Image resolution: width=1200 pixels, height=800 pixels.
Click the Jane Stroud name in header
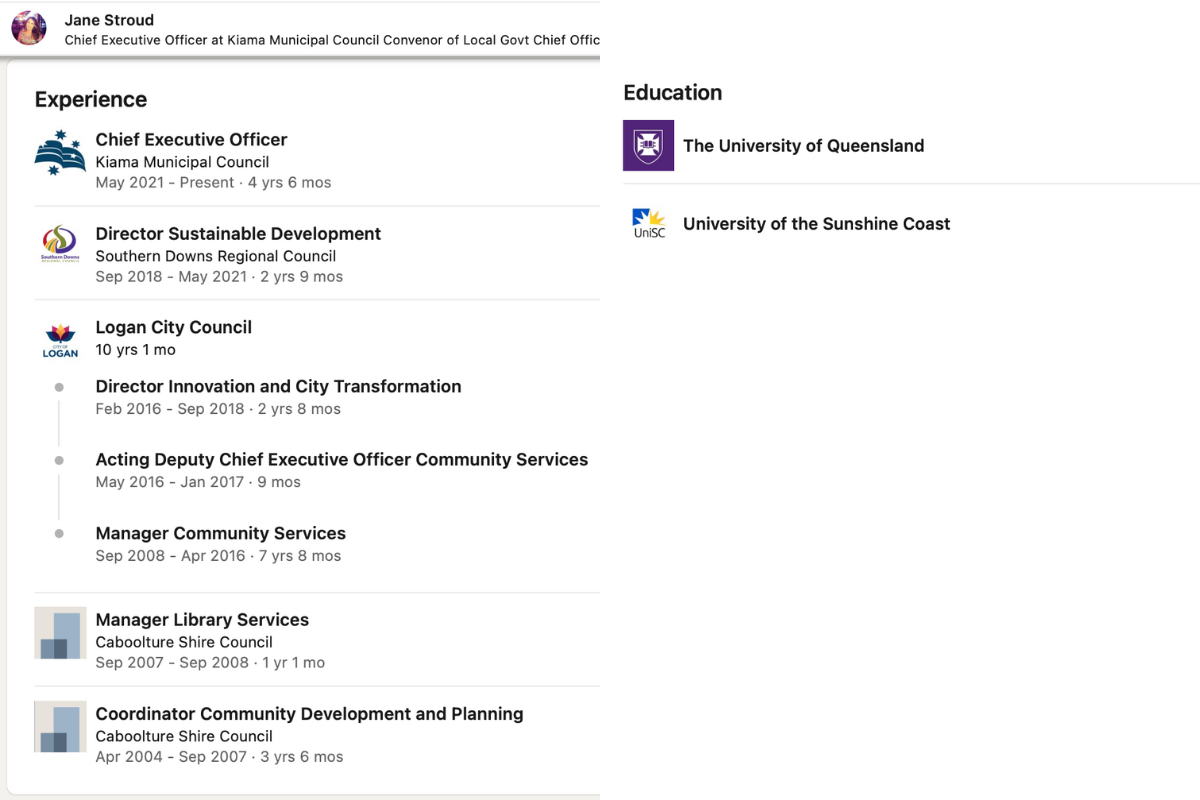coord(109,19)
